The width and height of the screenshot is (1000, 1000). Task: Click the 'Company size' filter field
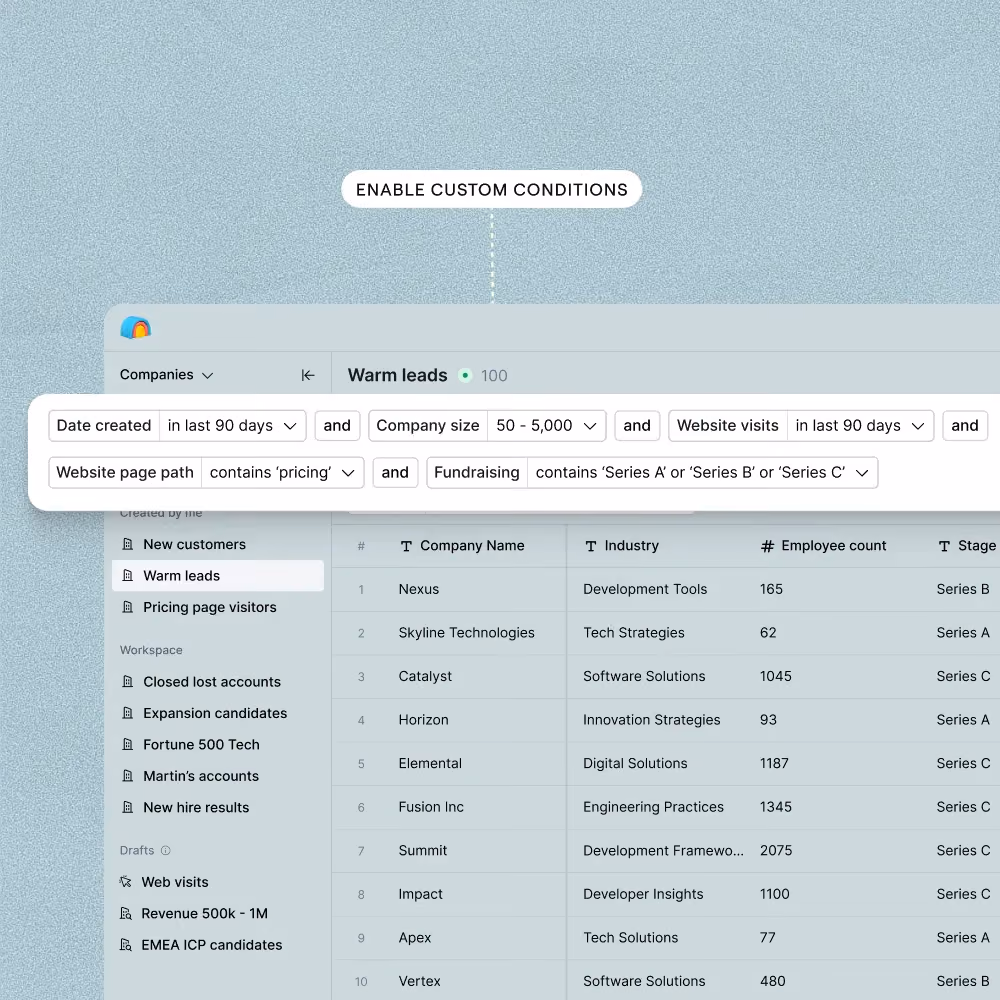tap(428, 425)
